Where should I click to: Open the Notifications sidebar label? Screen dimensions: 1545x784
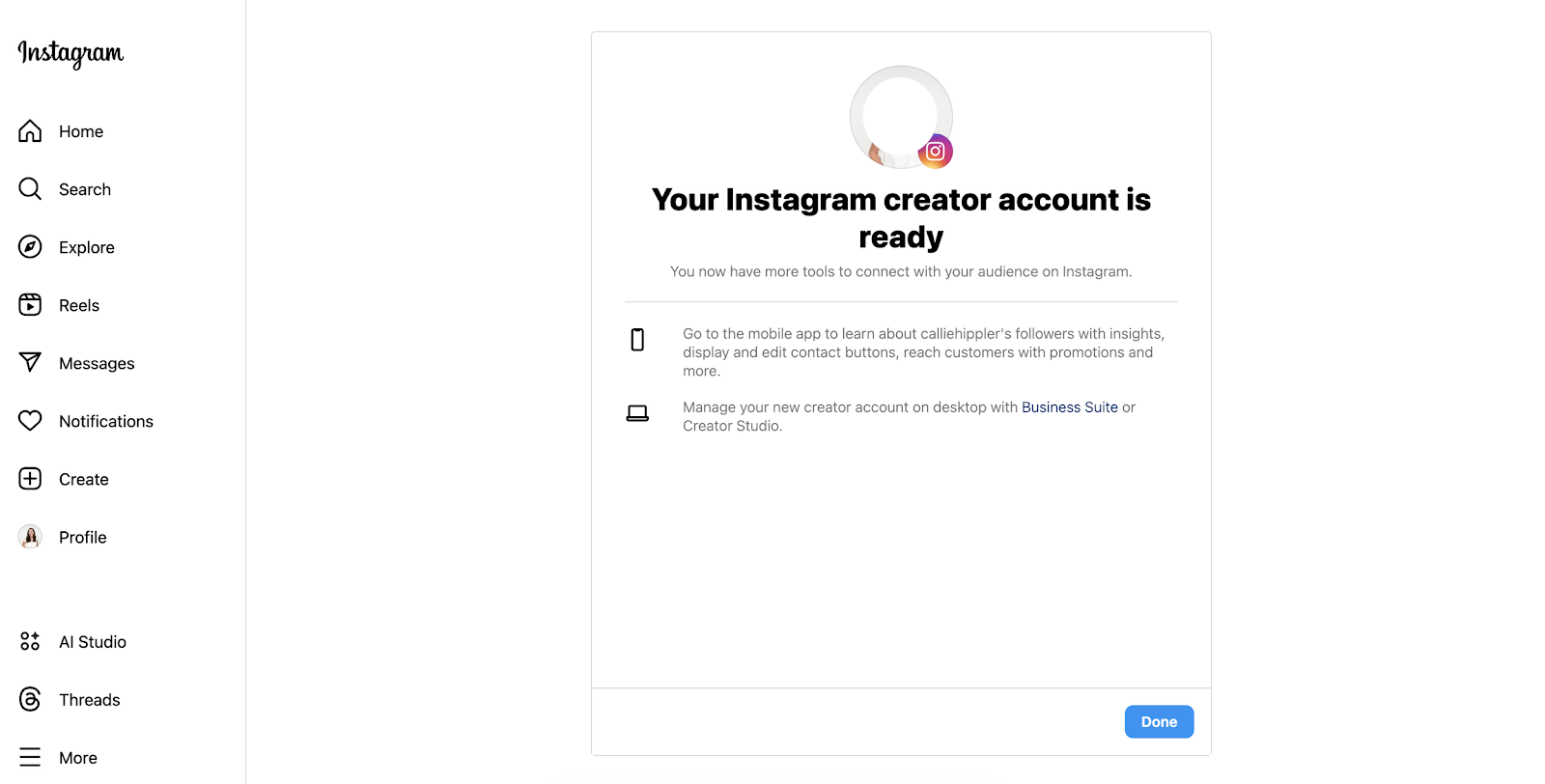(x=106, y=421)
